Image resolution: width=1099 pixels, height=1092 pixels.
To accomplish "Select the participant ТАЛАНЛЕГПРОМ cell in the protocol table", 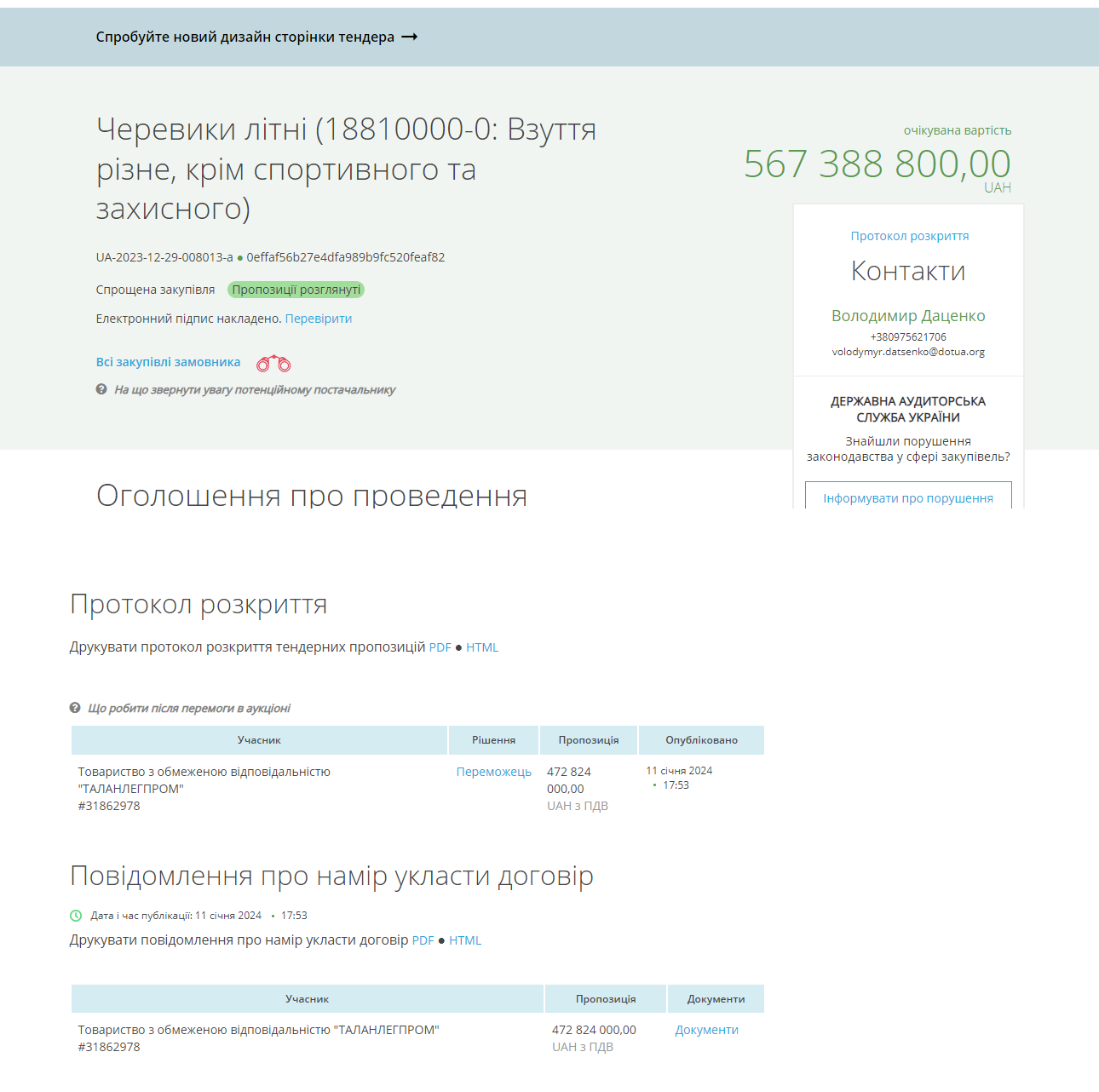I will 259,789.
